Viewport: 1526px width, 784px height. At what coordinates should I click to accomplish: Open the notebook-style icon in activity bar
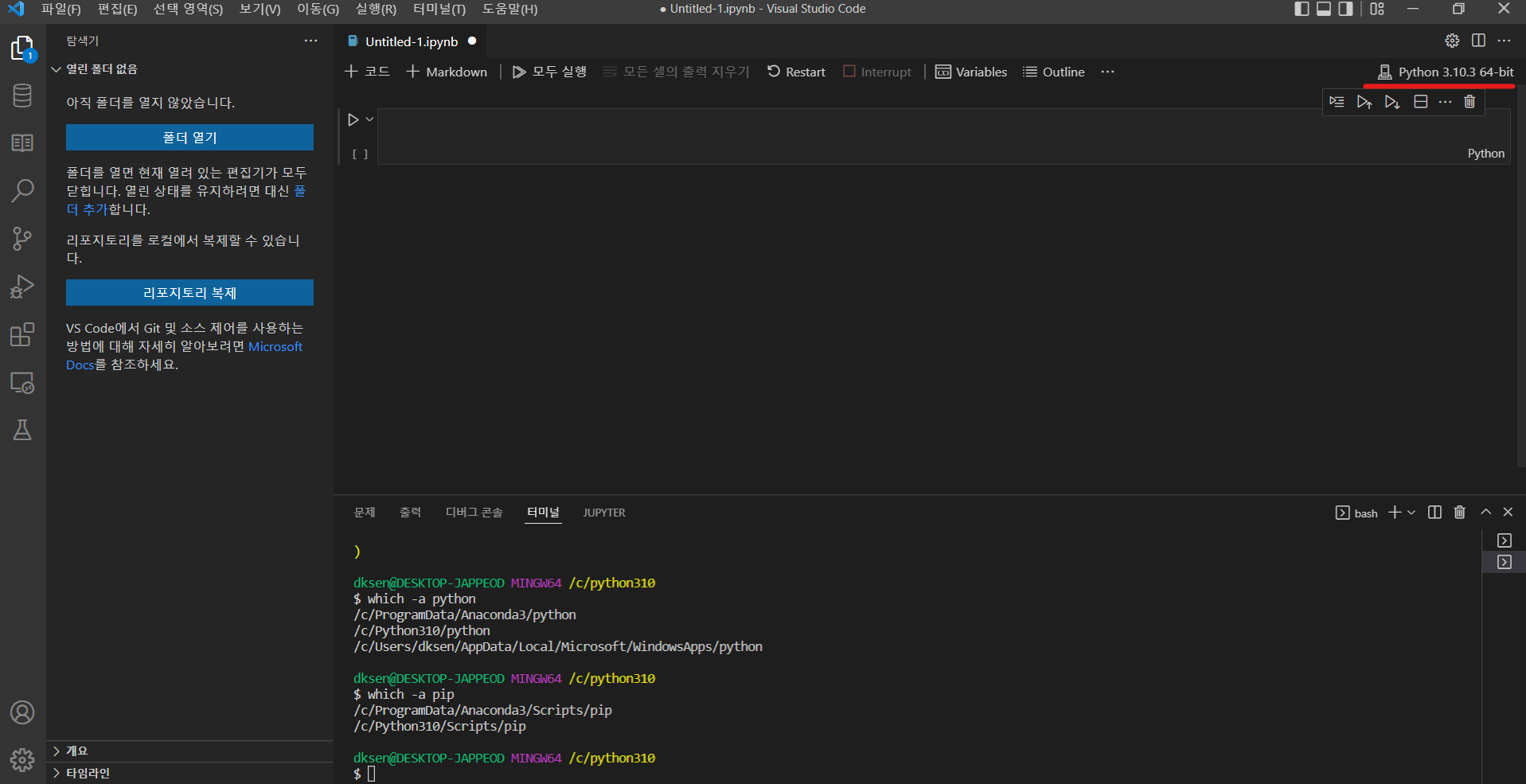click(x=22, y=143)
